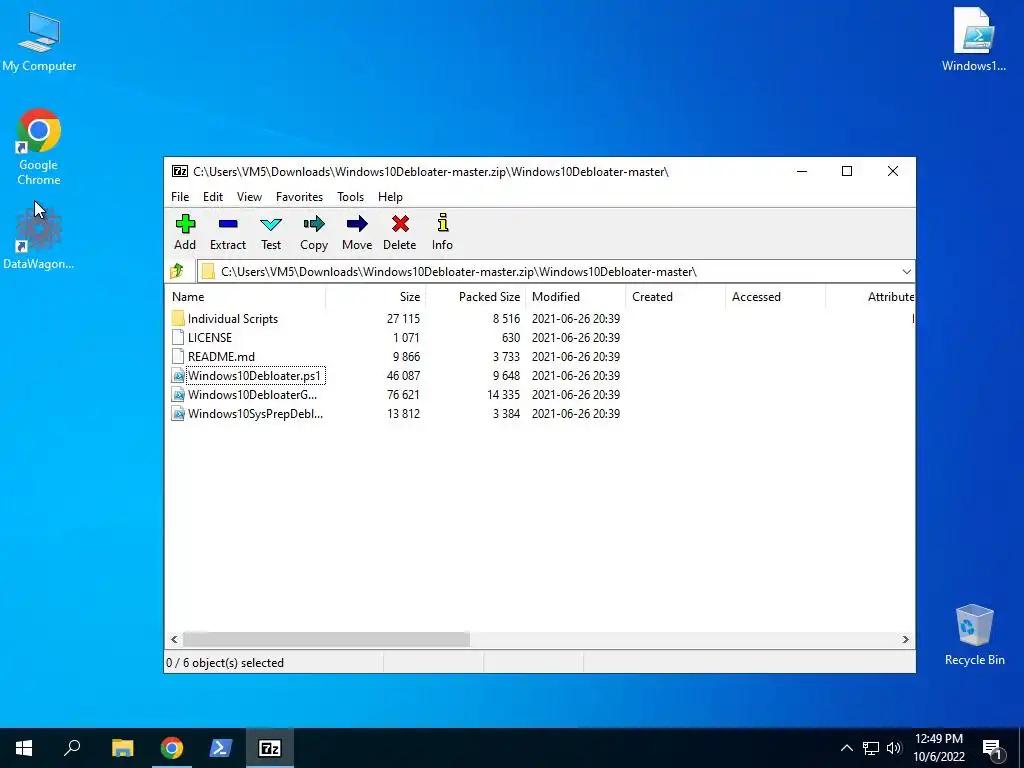Sort by the Packed Size column
The width and height of the screenshot is (1024, 768).
coord(475,296)
